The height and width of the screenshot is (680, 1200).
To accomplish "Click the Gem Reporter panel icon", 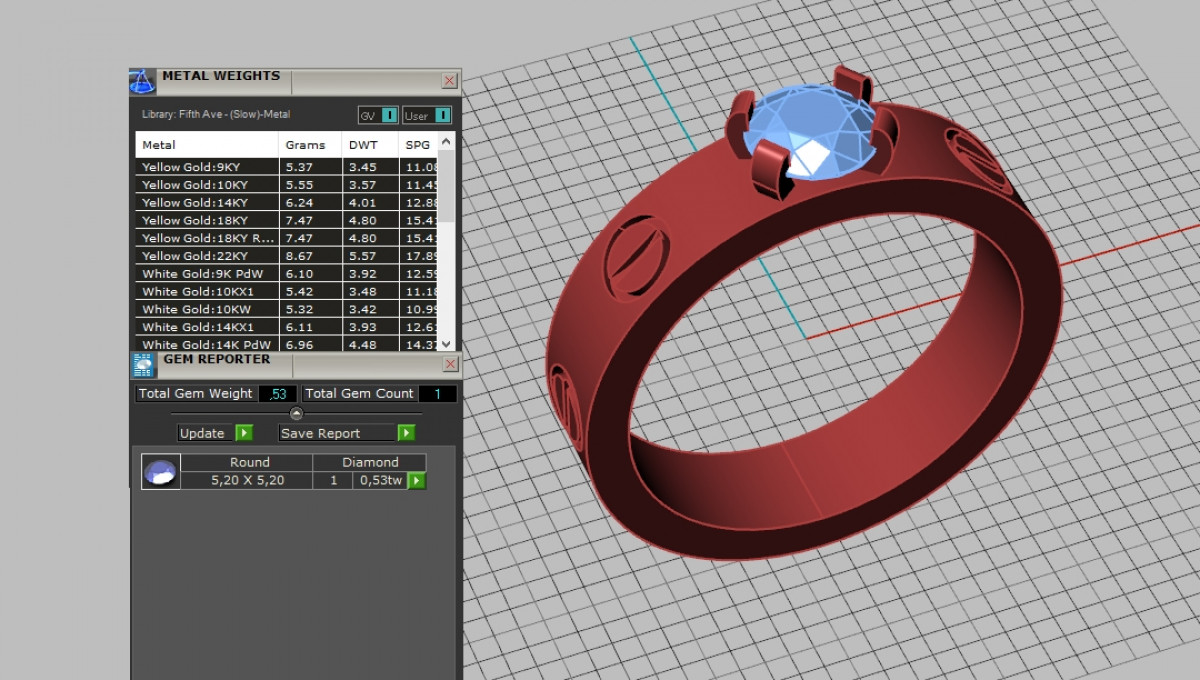I will coord(143,364).
